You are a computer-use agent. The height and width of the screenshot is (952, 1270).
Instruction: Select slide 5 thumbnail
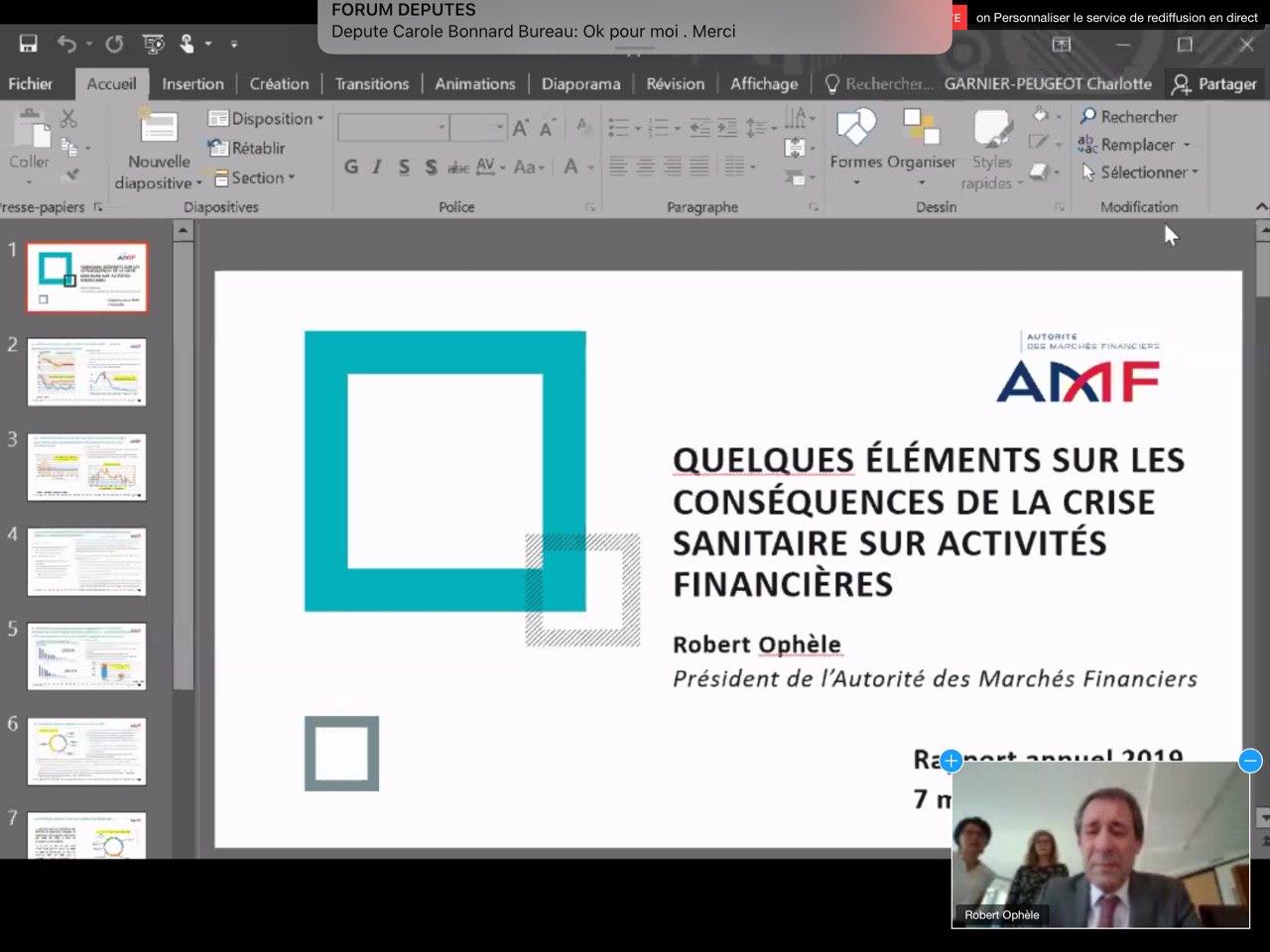pyautogui.click(x=87, y=656)
